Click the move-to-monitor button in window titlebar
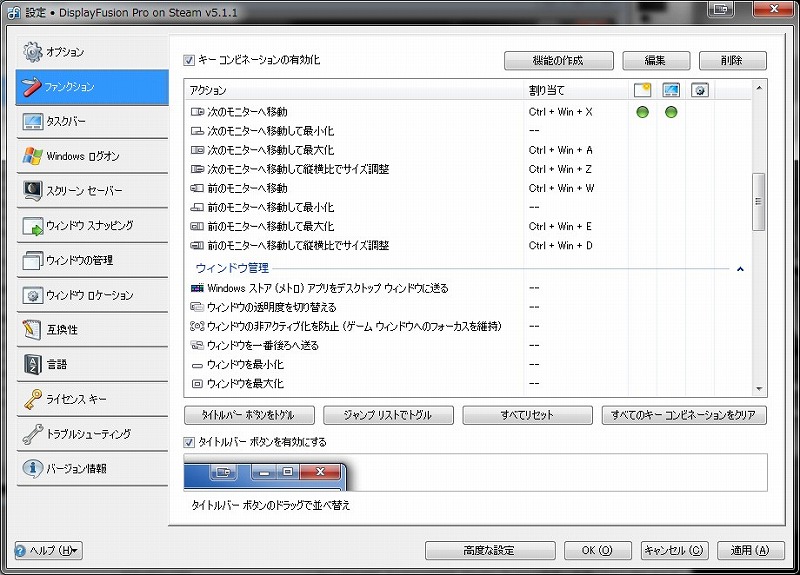Image resolution: width=800 pixels, height=575 pixels. click(x=721, y=9)
